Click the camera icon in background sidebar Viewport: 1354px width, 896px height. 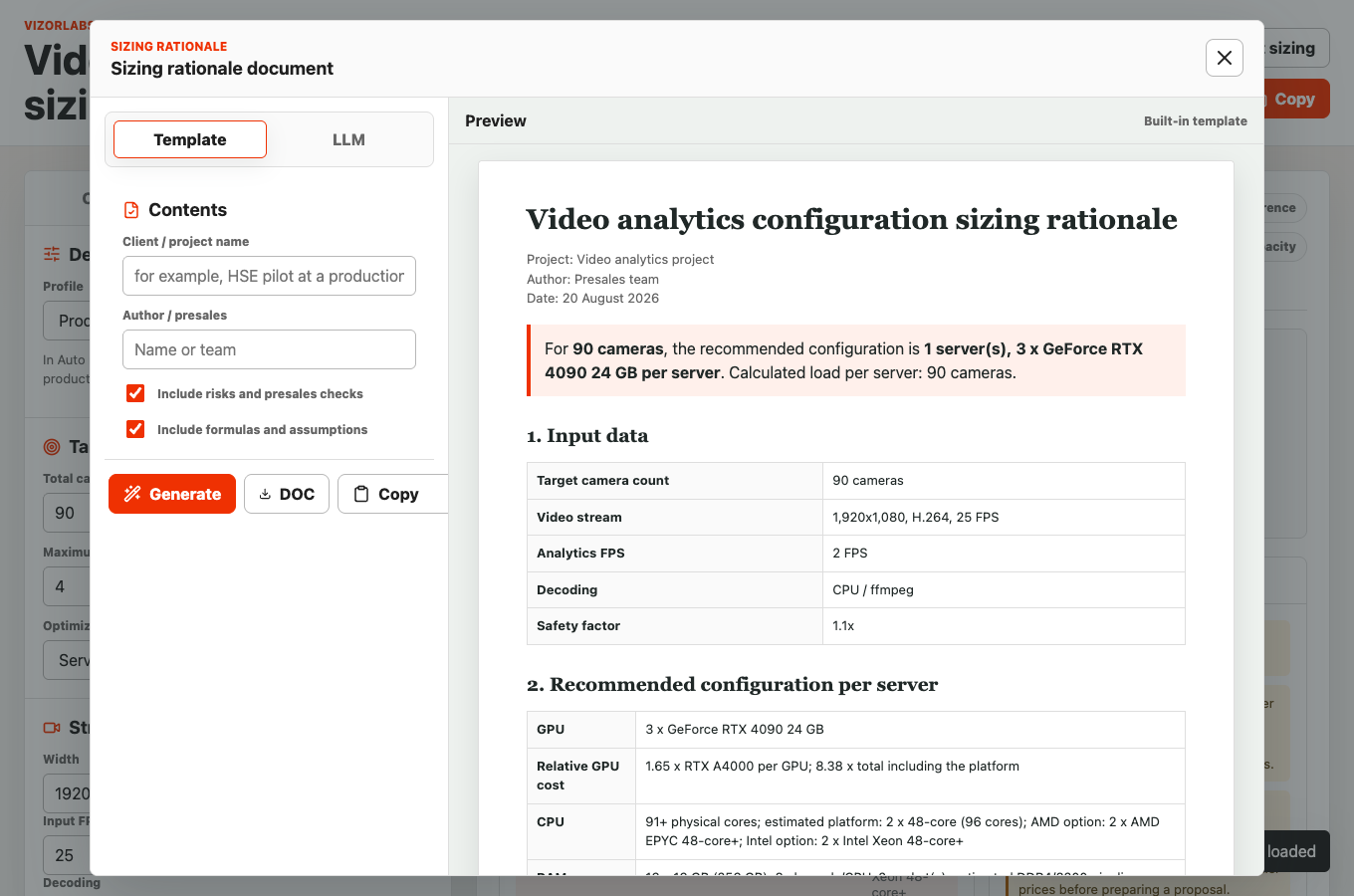52,728
